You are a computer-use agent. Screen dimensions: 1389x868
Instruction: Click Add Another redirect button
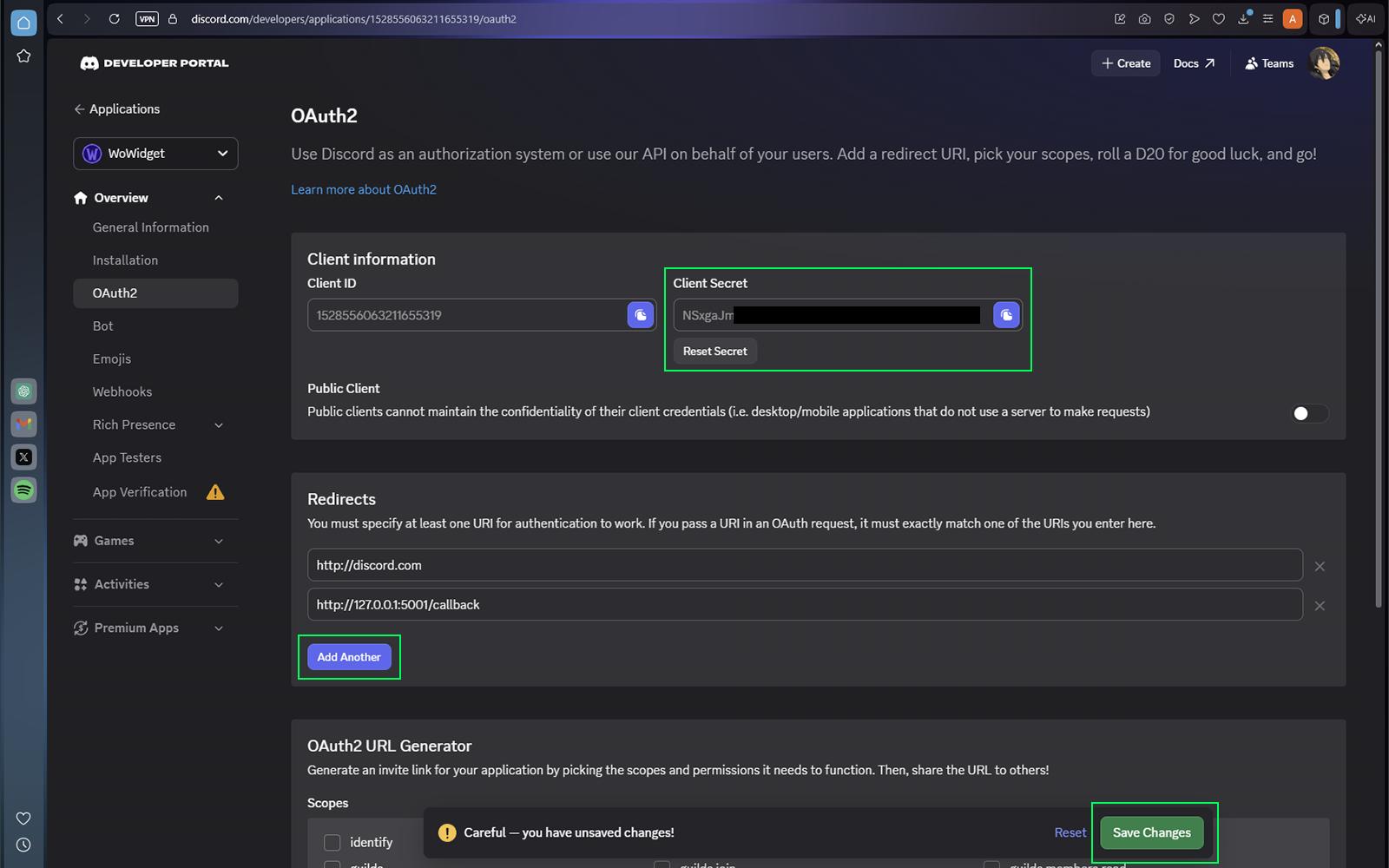click(349, 657)
